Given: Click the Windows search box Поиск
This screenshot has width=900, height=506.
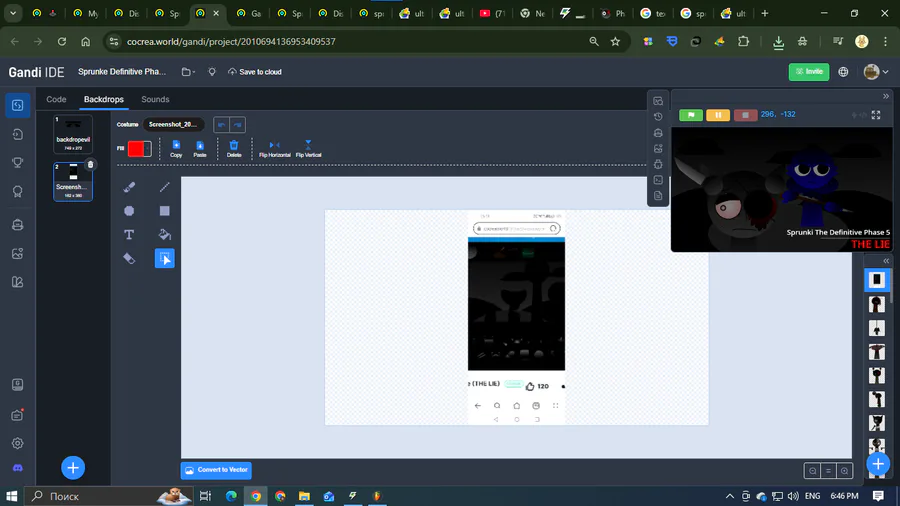Looking at the screenshot, I should 109,496.
